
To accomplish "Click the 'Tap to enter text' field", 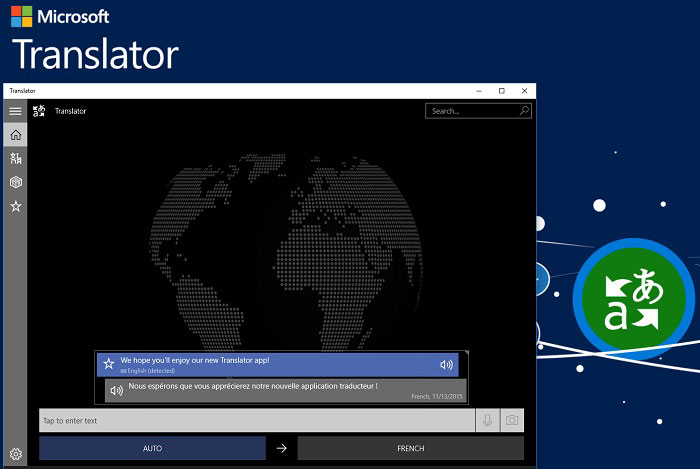I will click(x=257, y=420).
